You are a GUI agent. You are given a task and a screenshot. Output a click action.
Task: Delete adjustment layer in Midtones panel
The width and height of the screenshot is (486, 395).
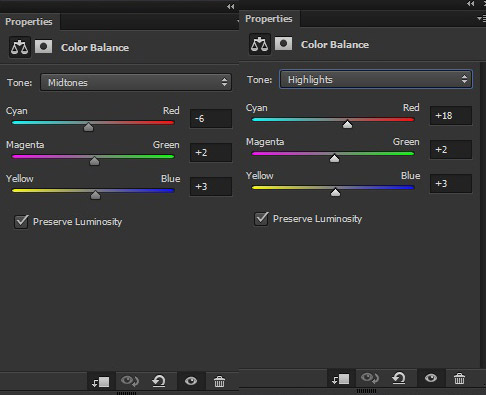[219, 381]
